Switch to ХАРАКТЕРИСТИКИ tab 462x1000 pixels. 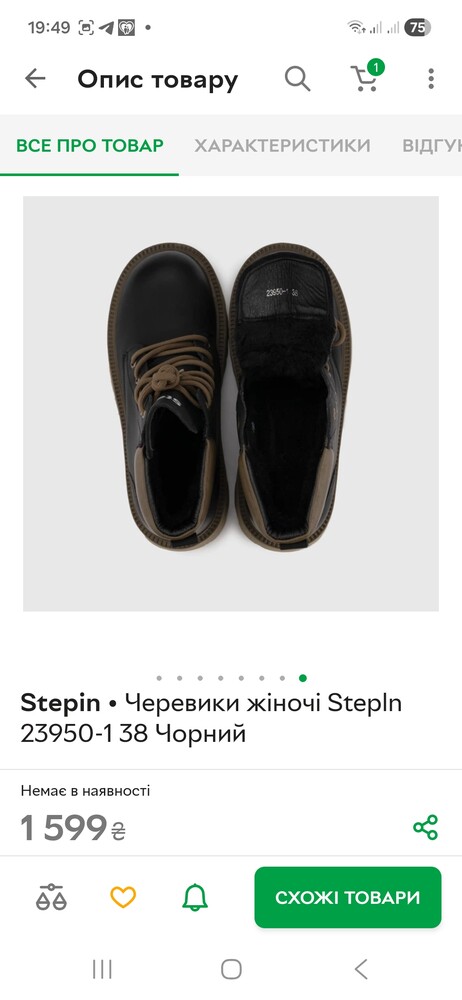pos(282,145)
